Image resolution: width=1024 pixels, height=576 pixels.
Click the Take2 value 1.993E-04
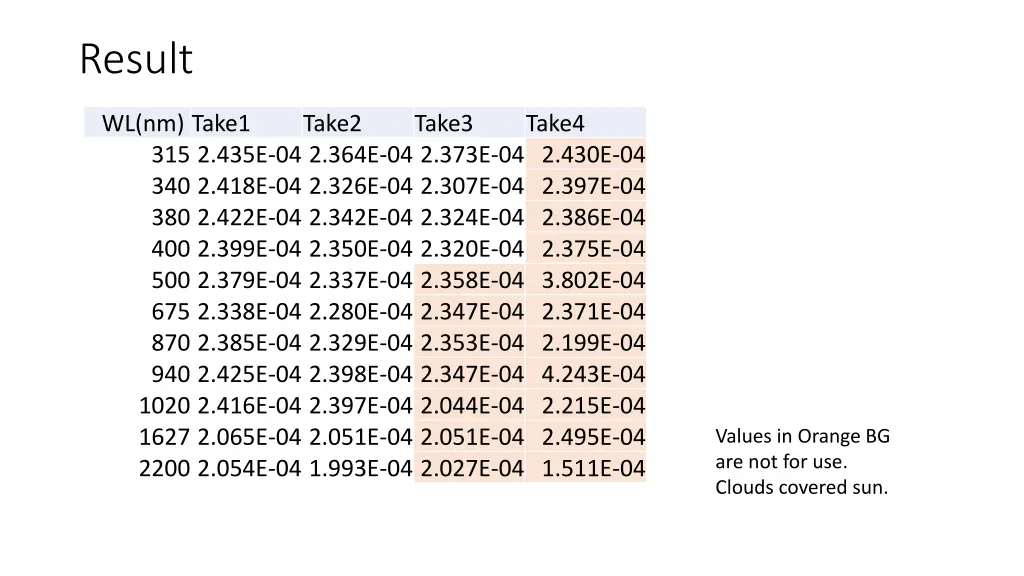(x=360, y=468)
